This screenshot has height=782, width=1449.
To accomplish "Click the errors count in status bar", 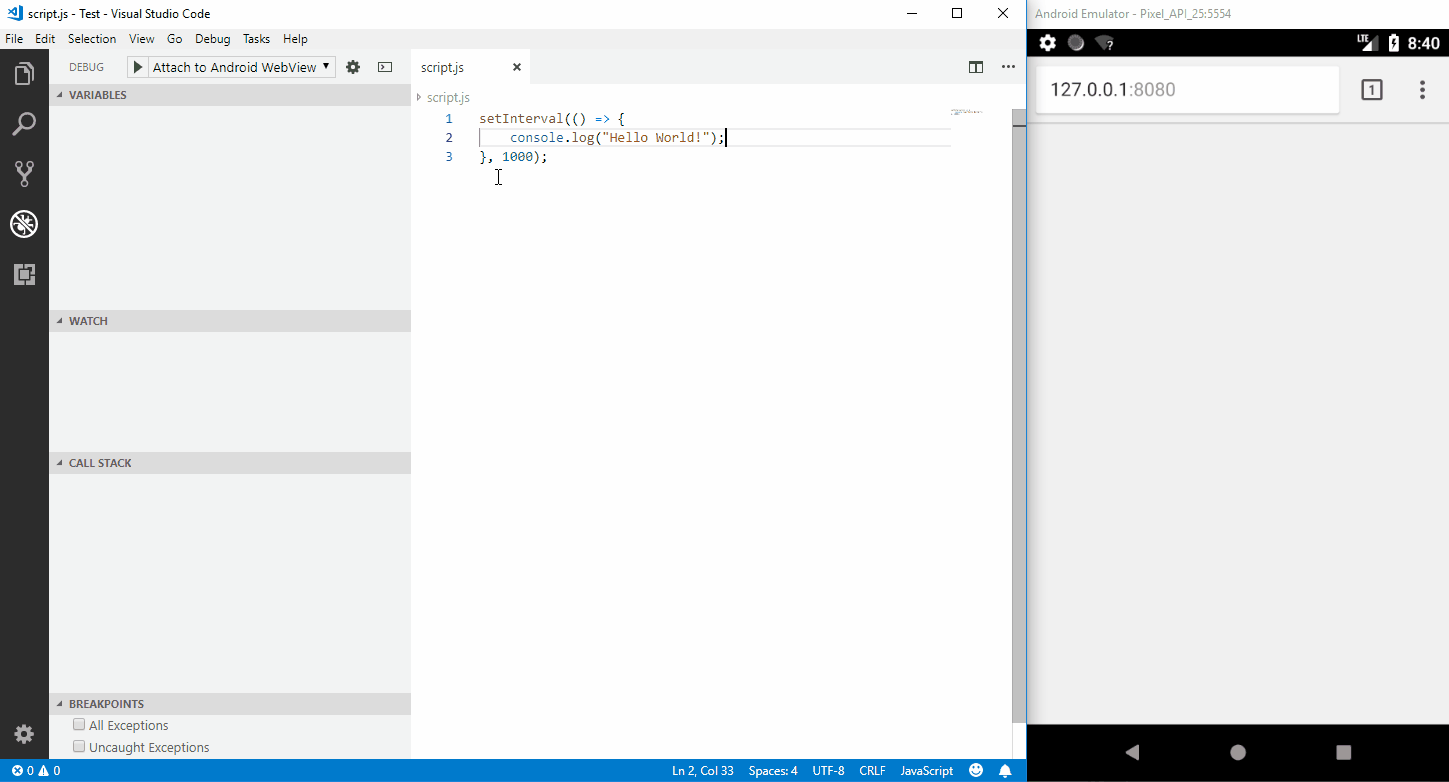I will (x=22, y=771).
